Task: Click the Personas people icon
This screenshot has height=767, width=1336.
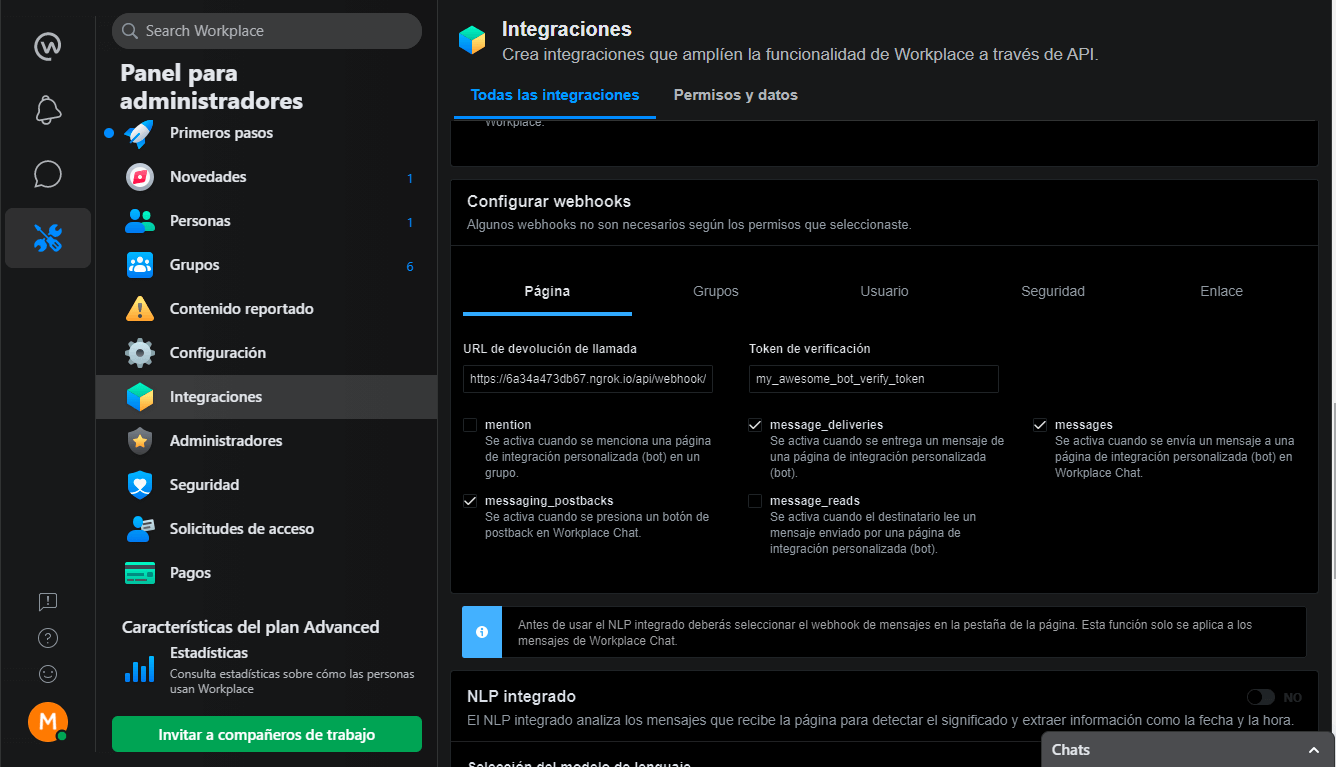Action: click(x=140, y=221)
